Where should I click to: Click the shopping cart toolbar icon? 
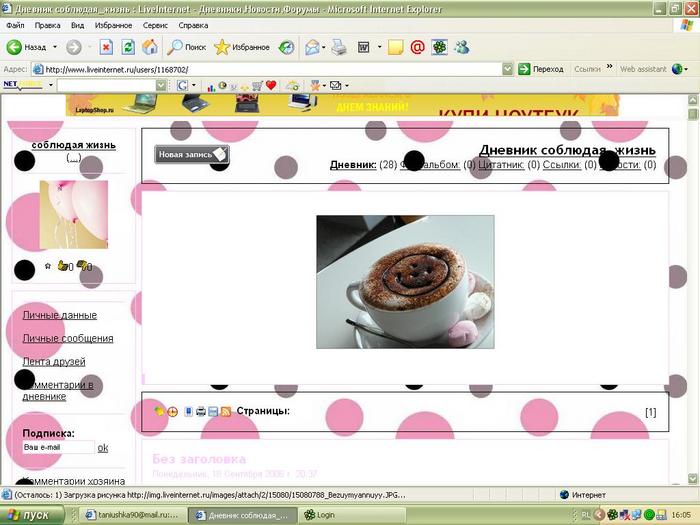click(x=257, y=85)
